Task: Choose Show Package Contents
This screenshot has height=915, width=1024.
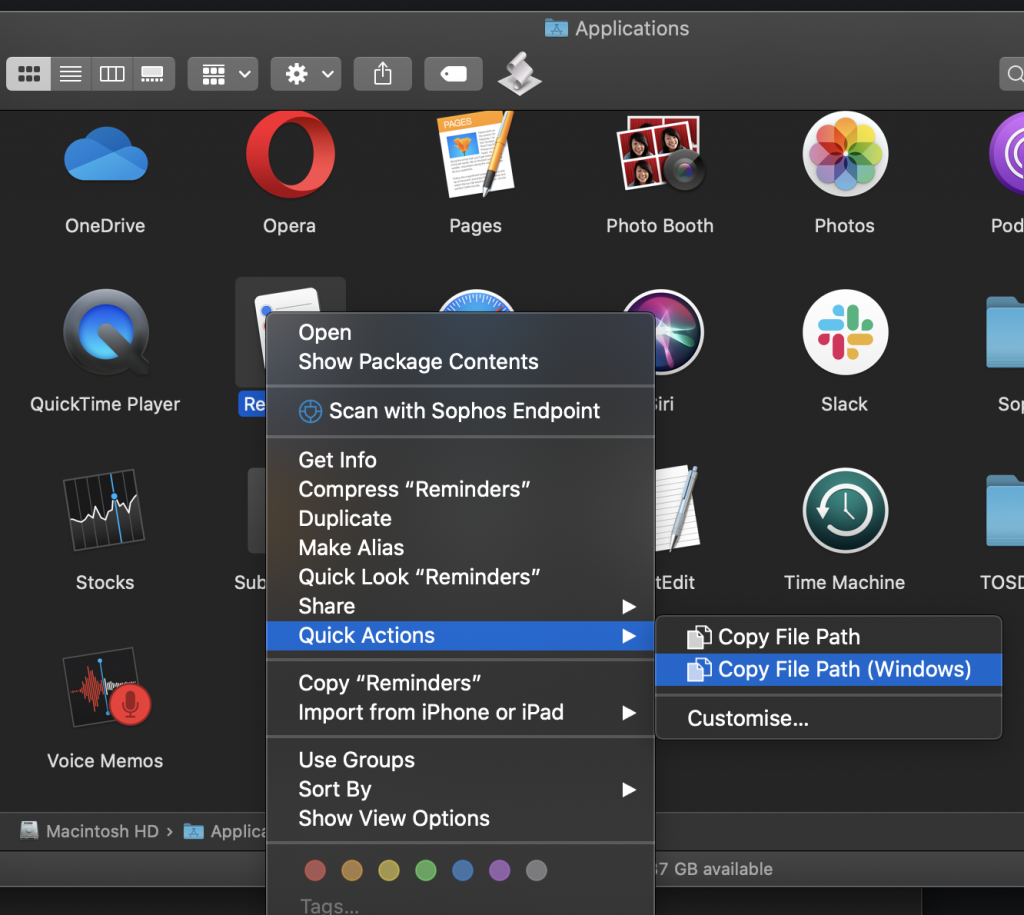Action: (x=460, y=362)
